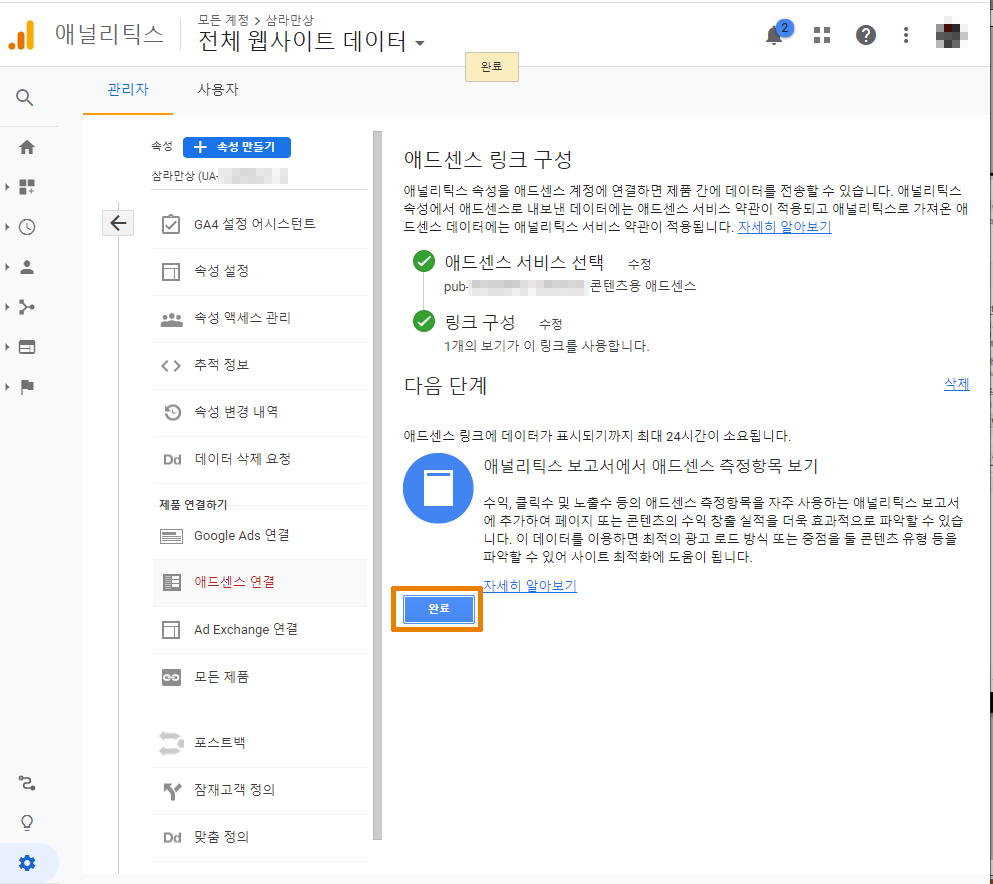Expand the Realtime sidebar arrow

7,227
